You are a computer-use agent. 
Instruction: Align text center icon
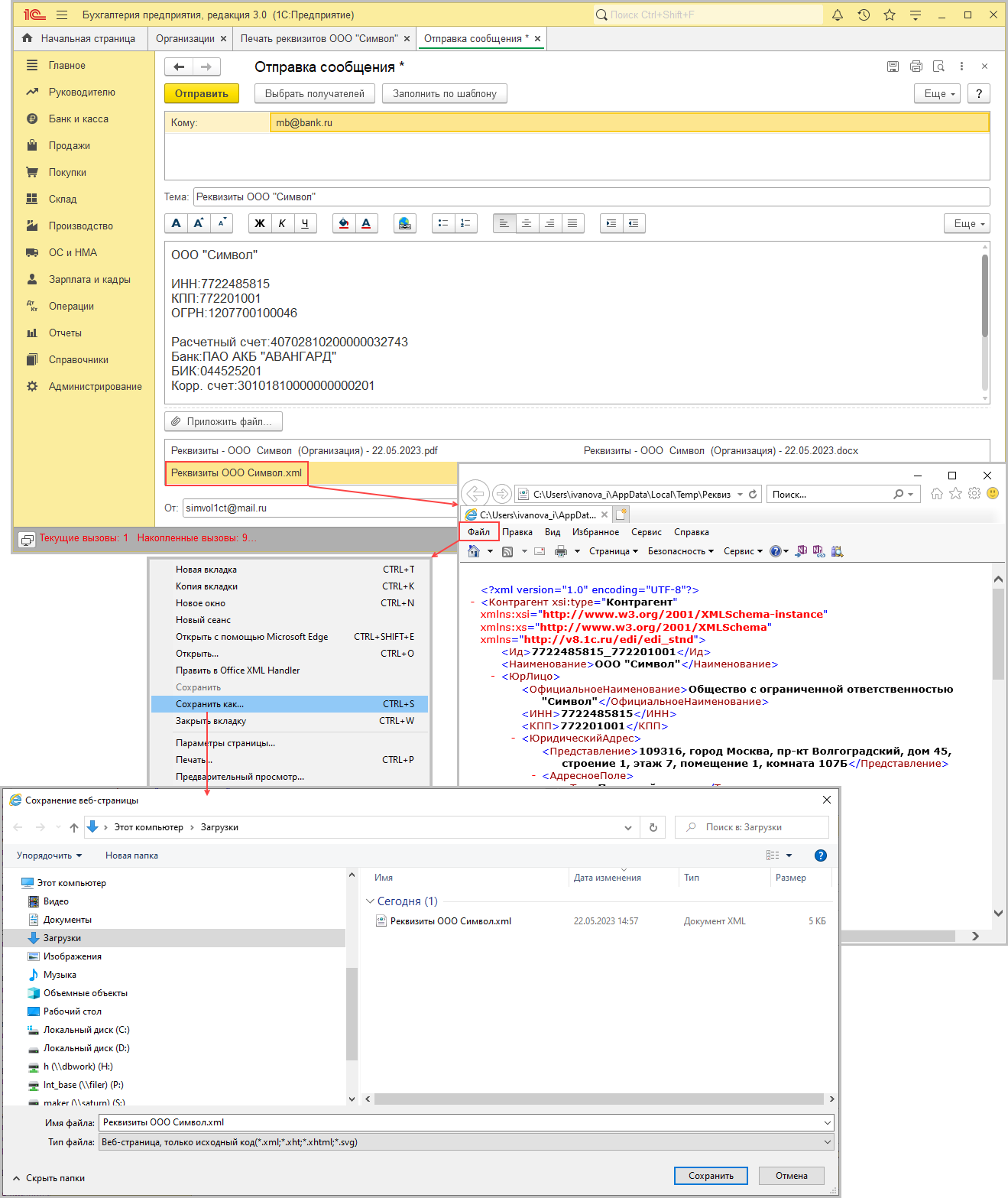527,223
